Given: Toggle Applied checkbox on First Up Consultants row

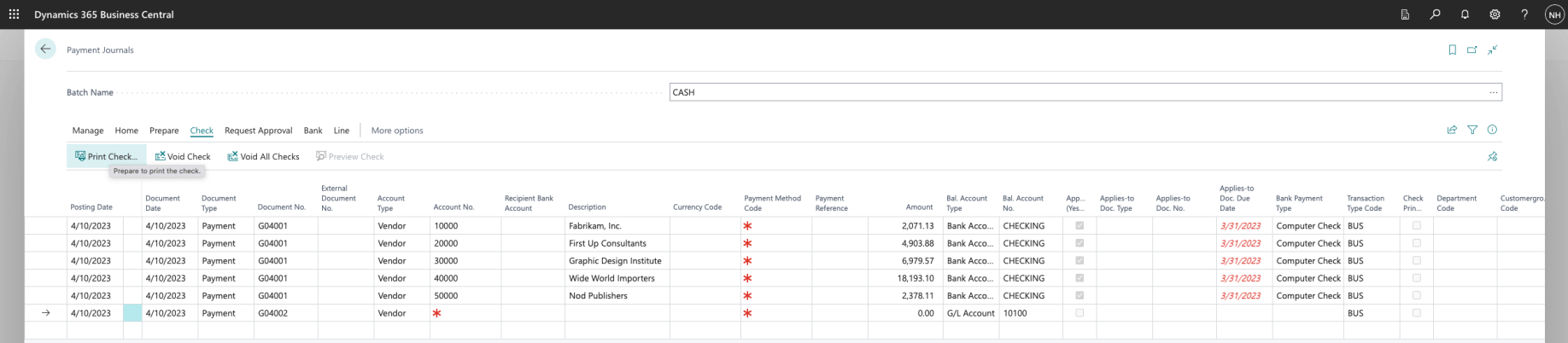Looking at the screenshot, I should coord(1079,244).
